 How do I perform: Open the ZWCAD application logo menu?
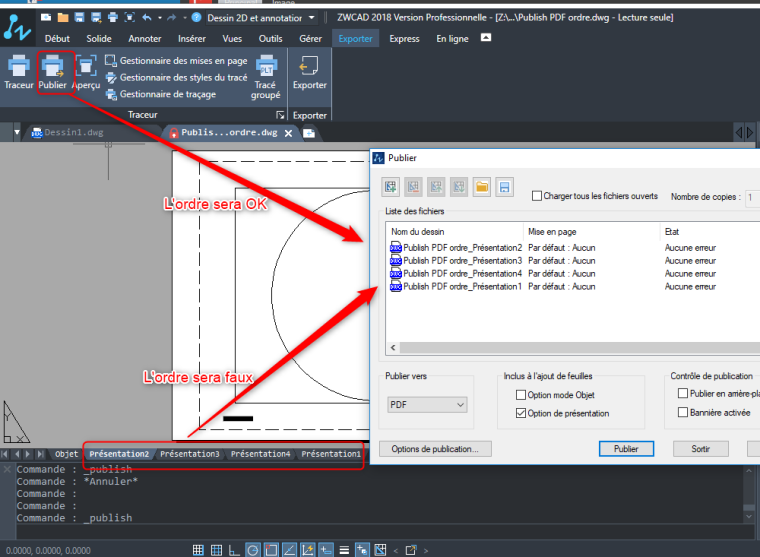pos(17,27)
